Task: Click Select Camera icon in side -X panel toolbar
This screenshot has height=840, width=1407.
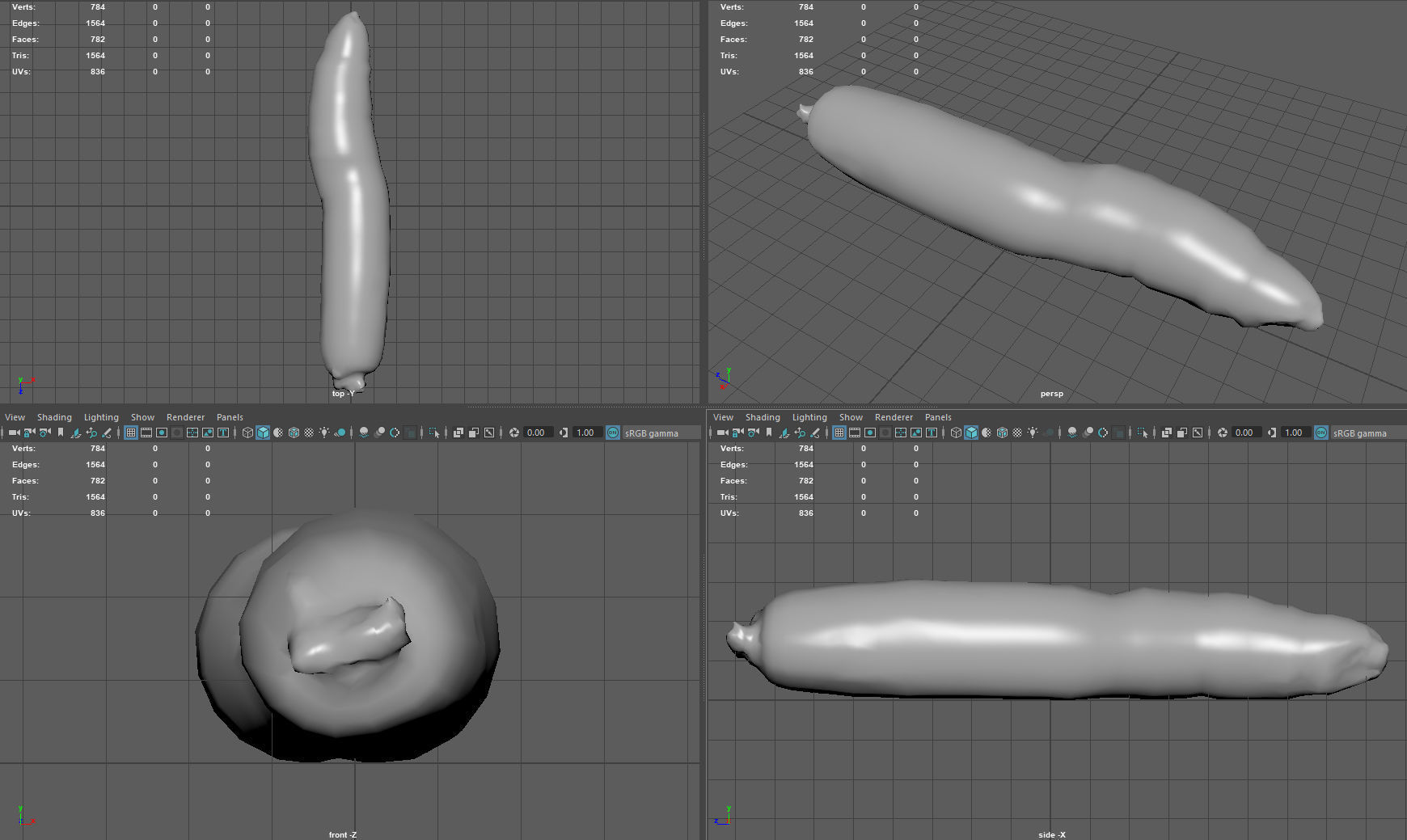Action: [723, 433]
